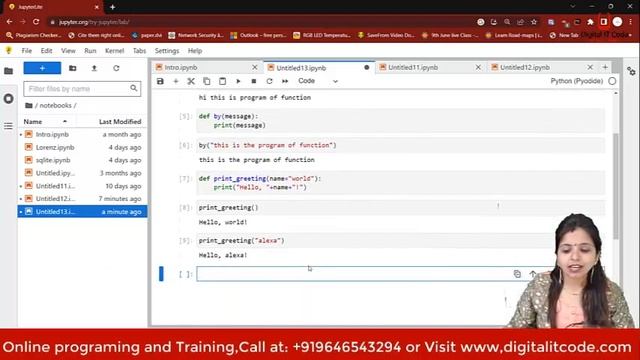
Task: Open the property inspector gear icon on the right sidebar
Action: click(x=631, y=71)
